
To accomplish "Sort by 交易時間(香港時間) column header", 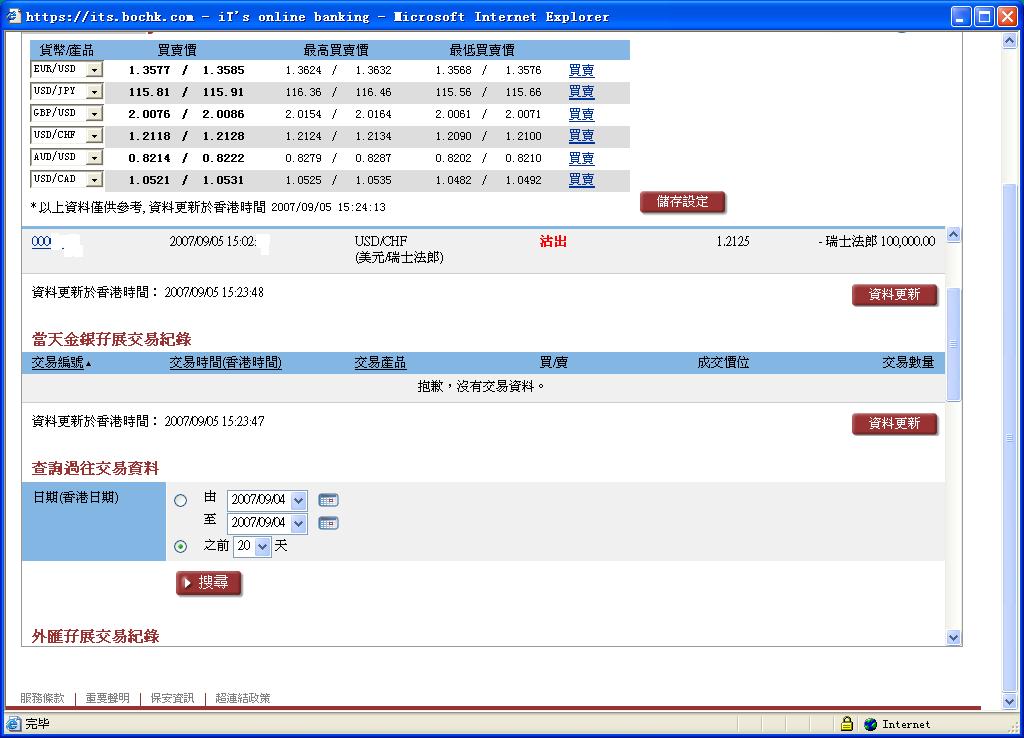I will (225, 362).
